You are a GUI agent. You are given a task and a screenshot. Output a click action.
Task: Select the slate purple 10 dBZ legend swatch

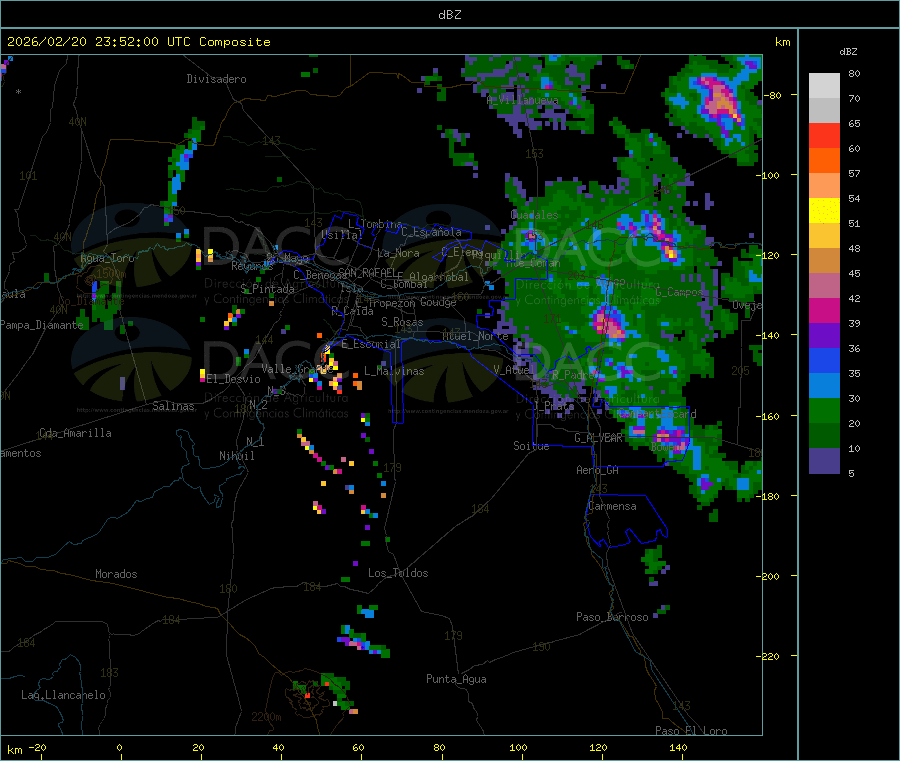tap(824, 461)
